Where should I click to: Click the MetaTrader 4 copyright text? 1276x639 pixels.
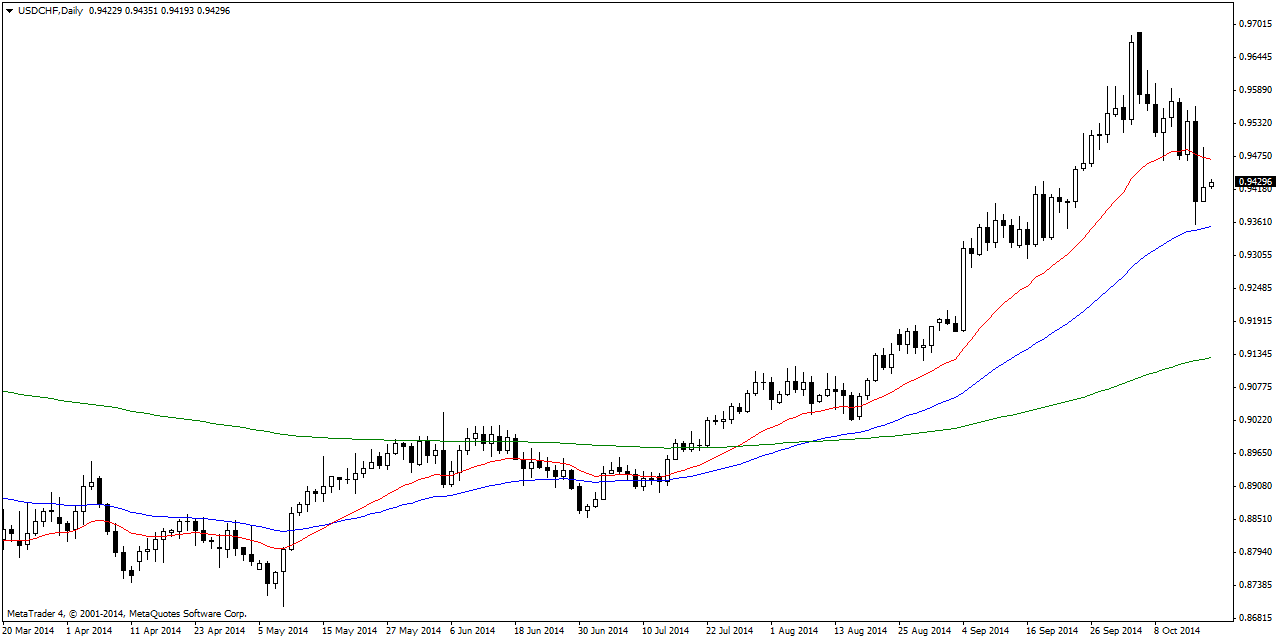click(x=127, y=613)
